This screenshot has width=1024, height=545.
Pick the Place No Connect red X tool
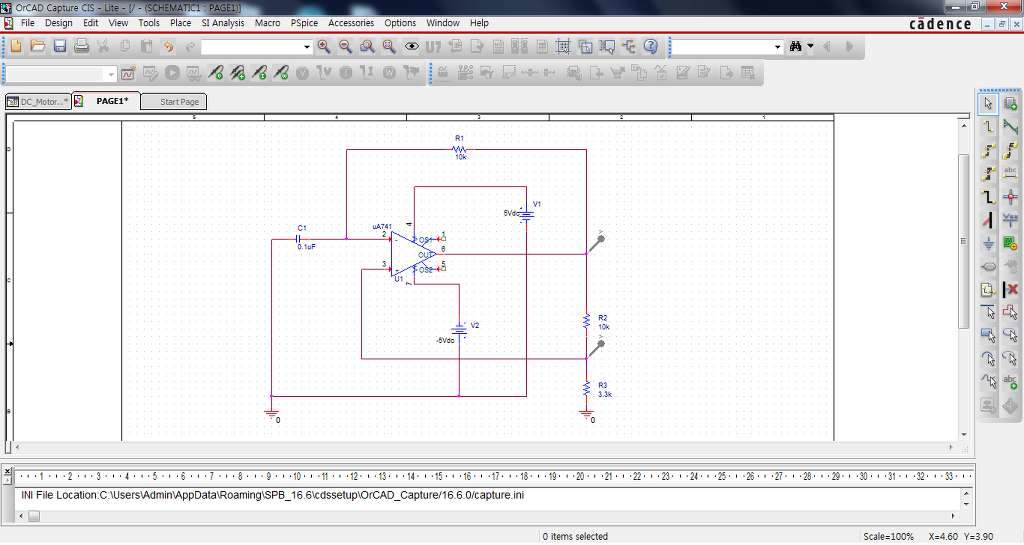click(x=1010, y=289)
